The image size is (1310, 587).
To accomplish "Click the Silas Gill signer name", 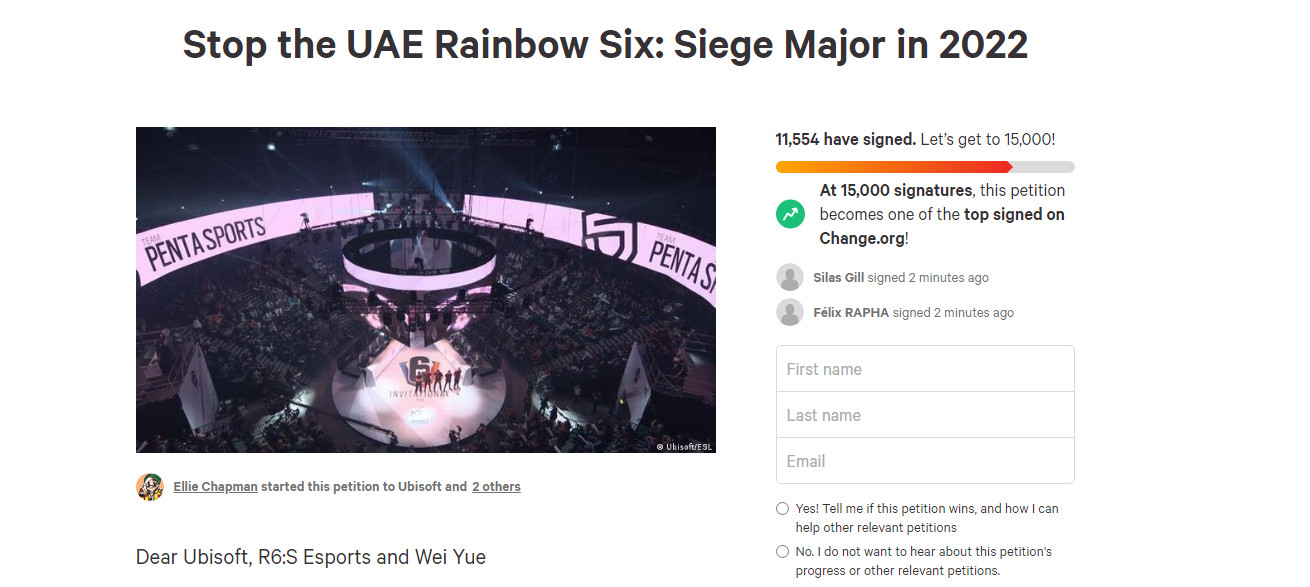I will pos(839,278).
